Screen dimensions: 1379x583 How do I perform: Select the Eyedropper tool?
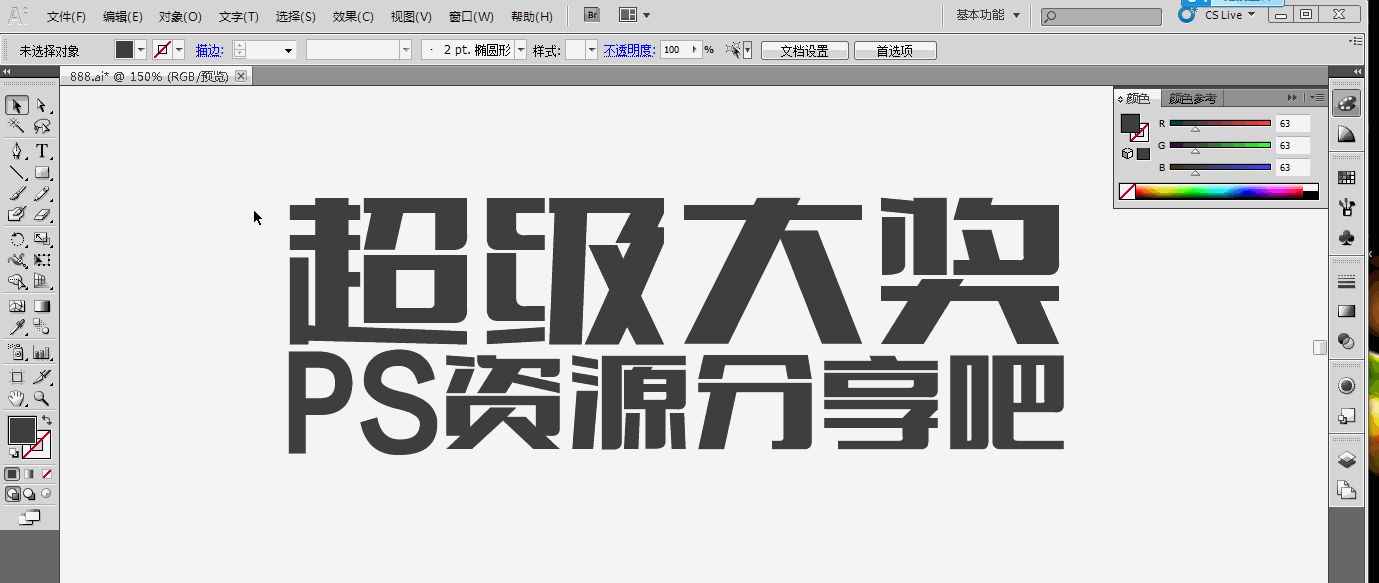16,325
